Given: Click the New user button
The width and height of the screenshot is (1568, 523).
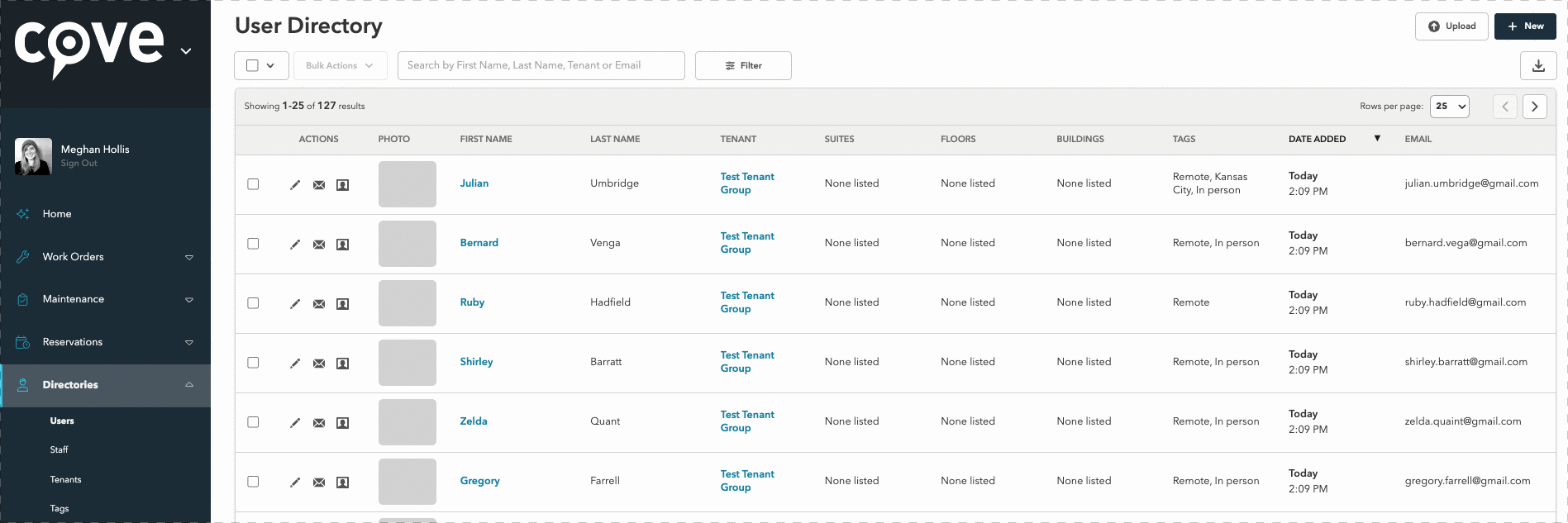Looking at the screenshot, I should click(1525, 26).
